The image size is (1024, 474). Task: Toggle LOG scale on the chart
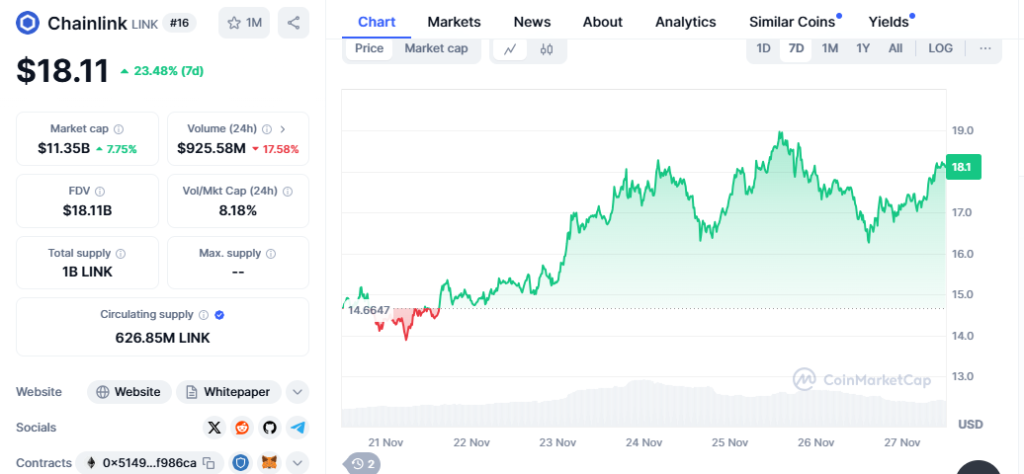(x=940, y=48)
